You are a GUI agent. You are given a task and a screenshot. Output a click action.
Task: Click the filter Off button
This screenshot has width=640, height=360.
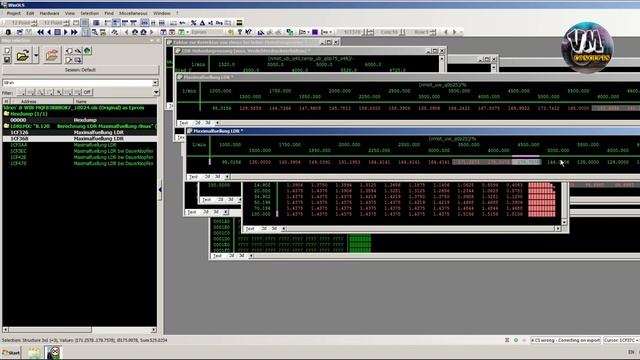pyautogui.click(x=87, y=92)
